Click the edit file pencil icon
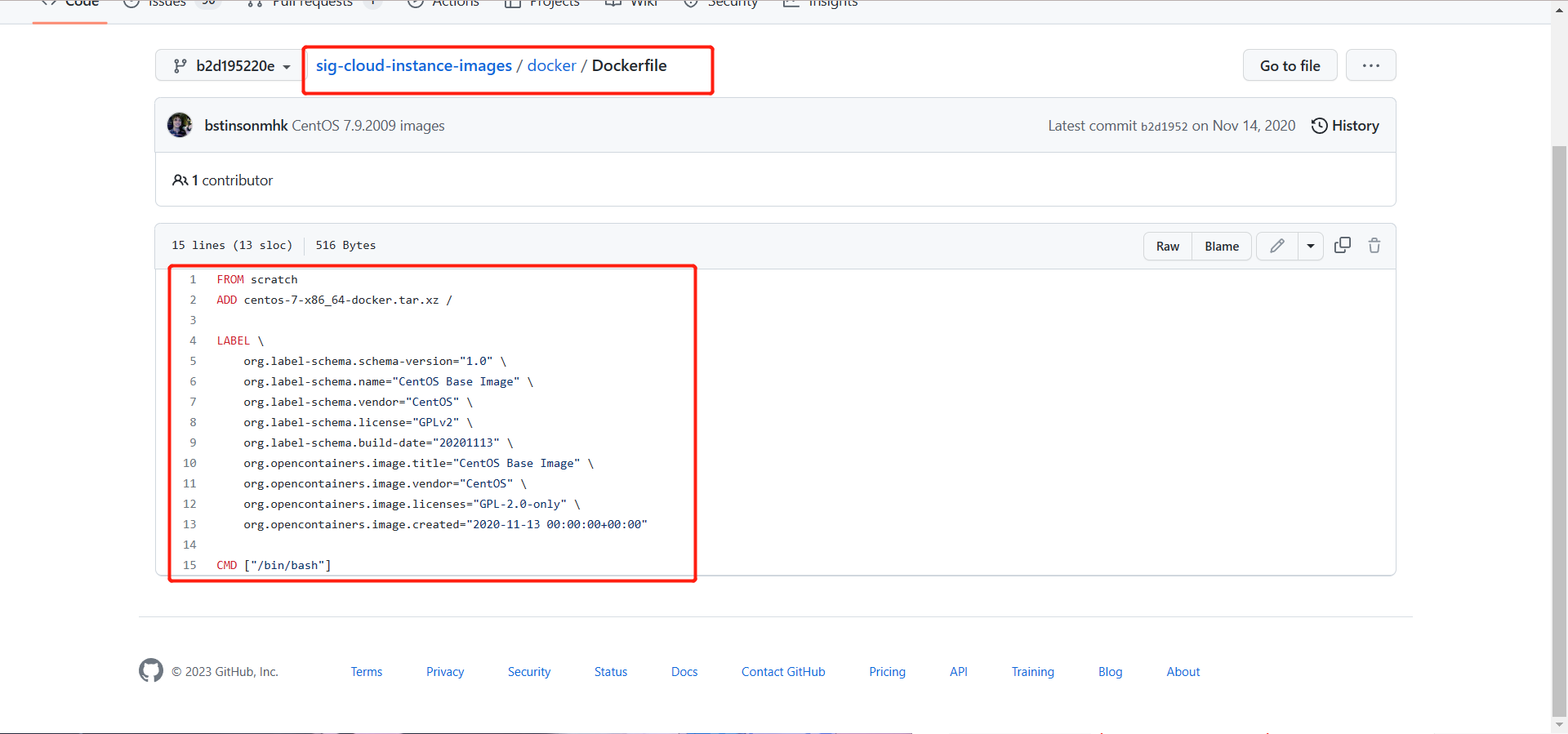The width and height of the screenshot is (1568, 734). point(1277,246)
